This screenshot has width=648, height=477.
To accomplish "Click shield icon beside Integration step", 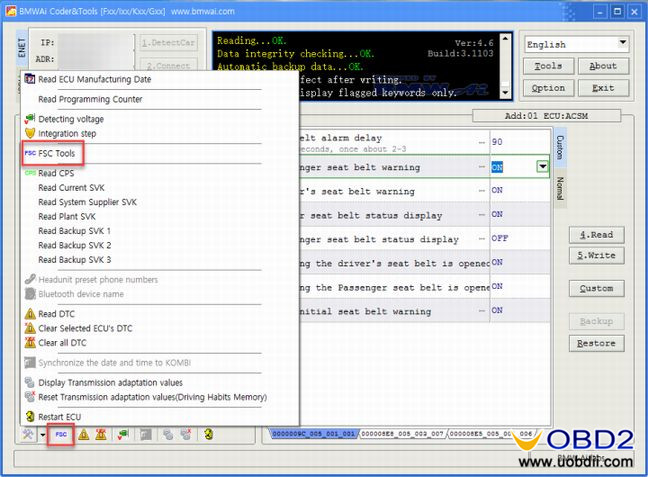I will 30,133.
